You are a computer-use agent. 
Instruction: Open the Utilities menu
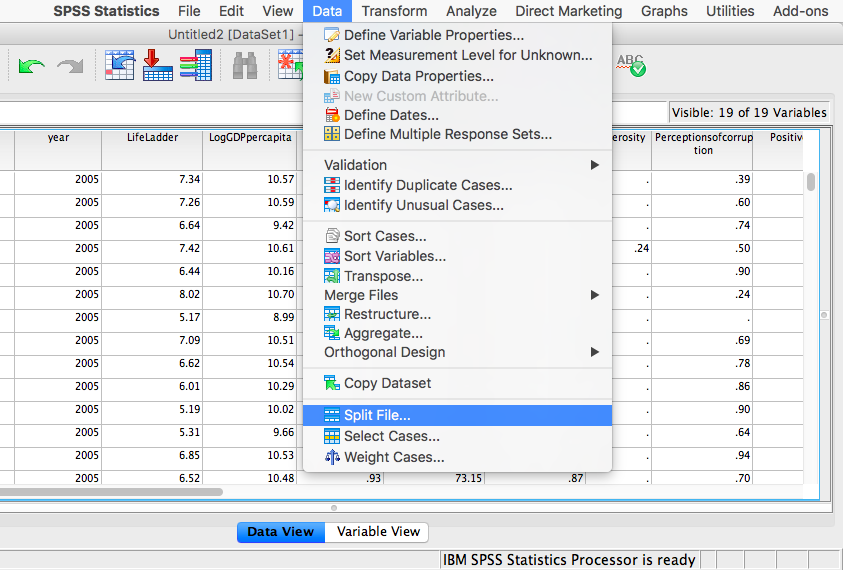tap(730, 11)
